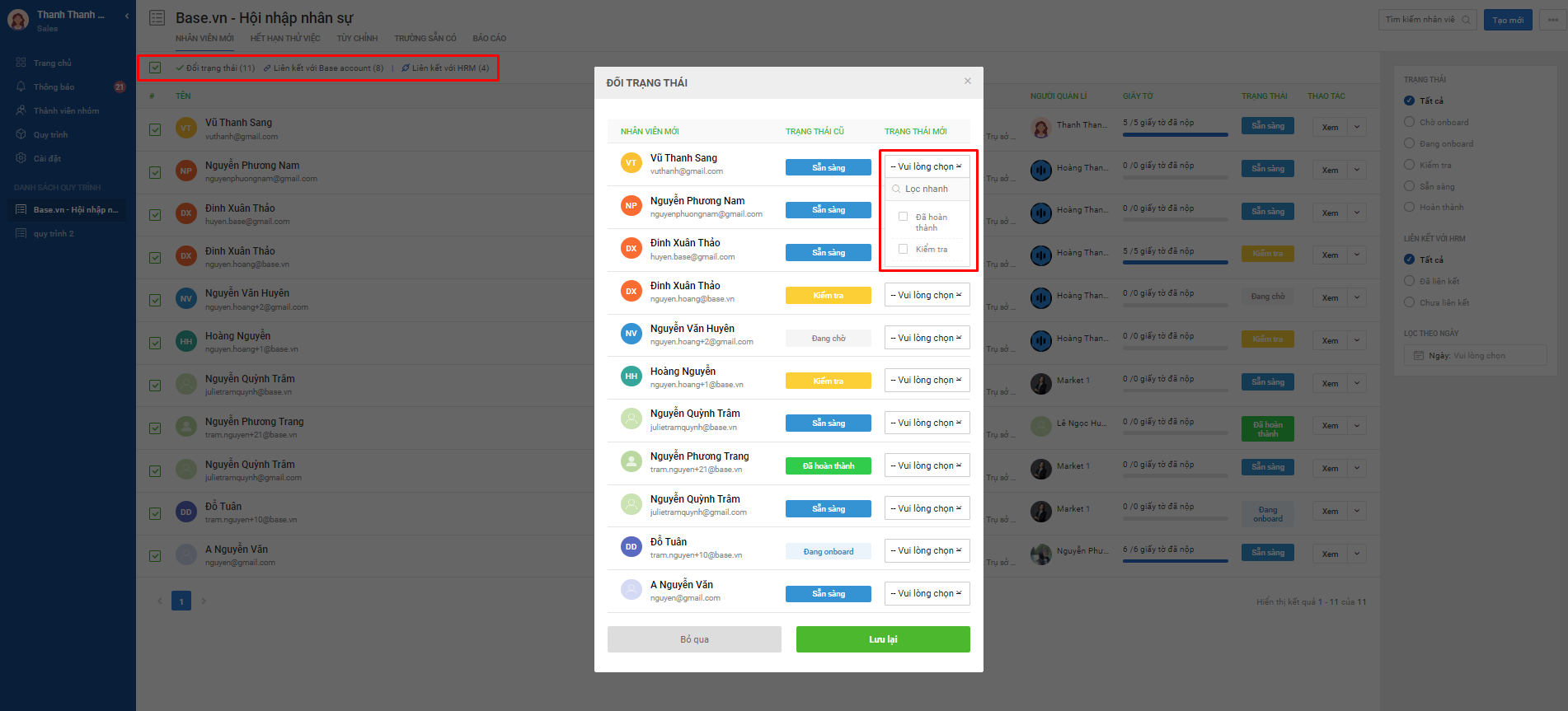Open Cài đặt gear icon in sidebar
This screenshot has height=711, width=1568.
tap(21, 158)
